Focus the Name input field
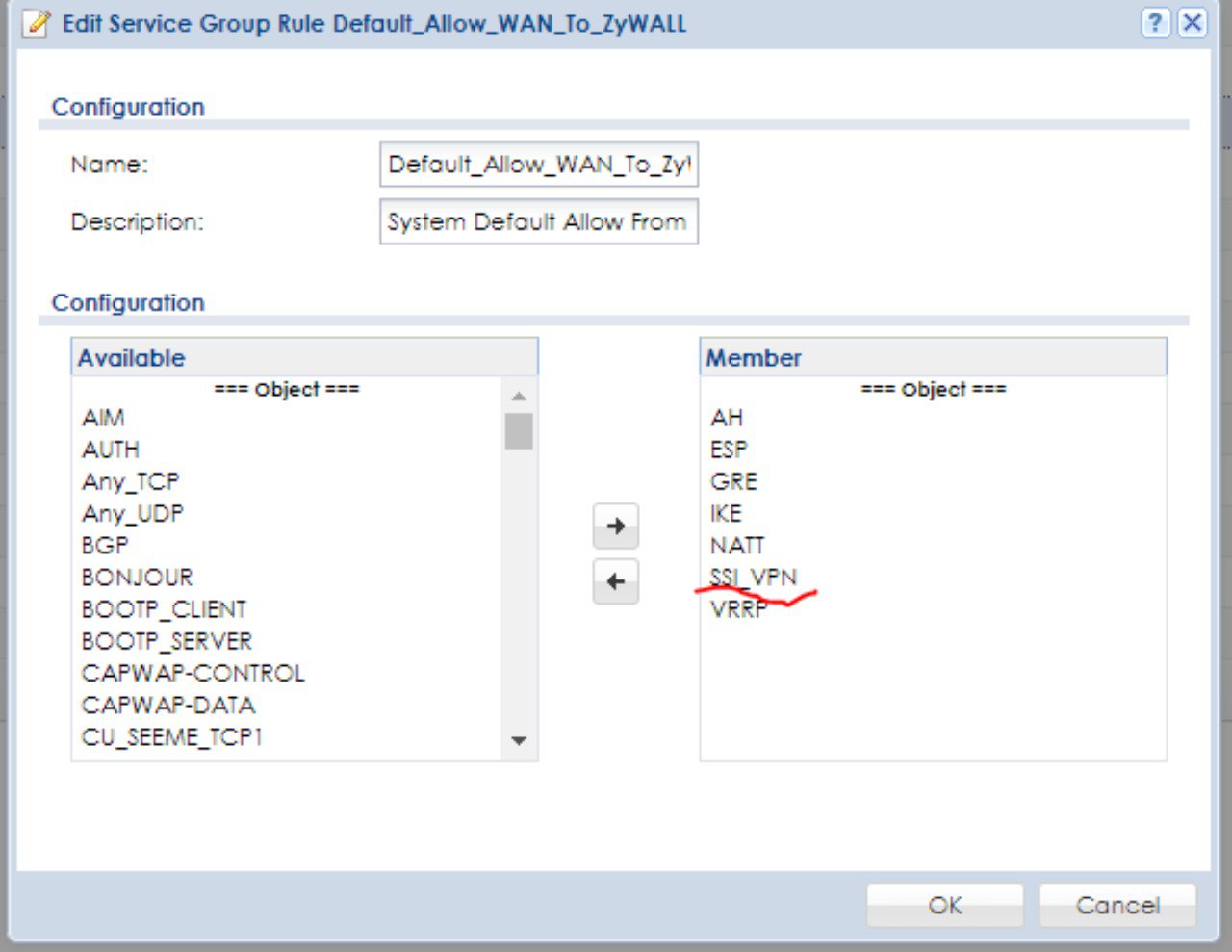The width and height of the screenshot is (1232, 952). coord(538,165)
